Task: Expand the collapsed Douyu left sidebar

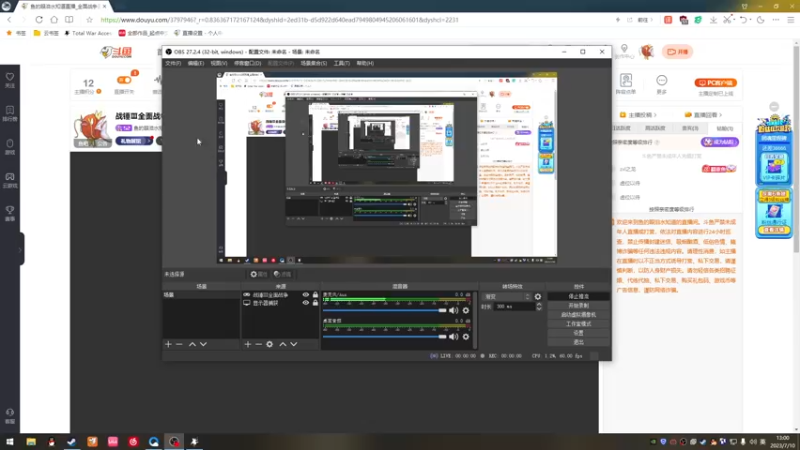Action: [20, 249]
